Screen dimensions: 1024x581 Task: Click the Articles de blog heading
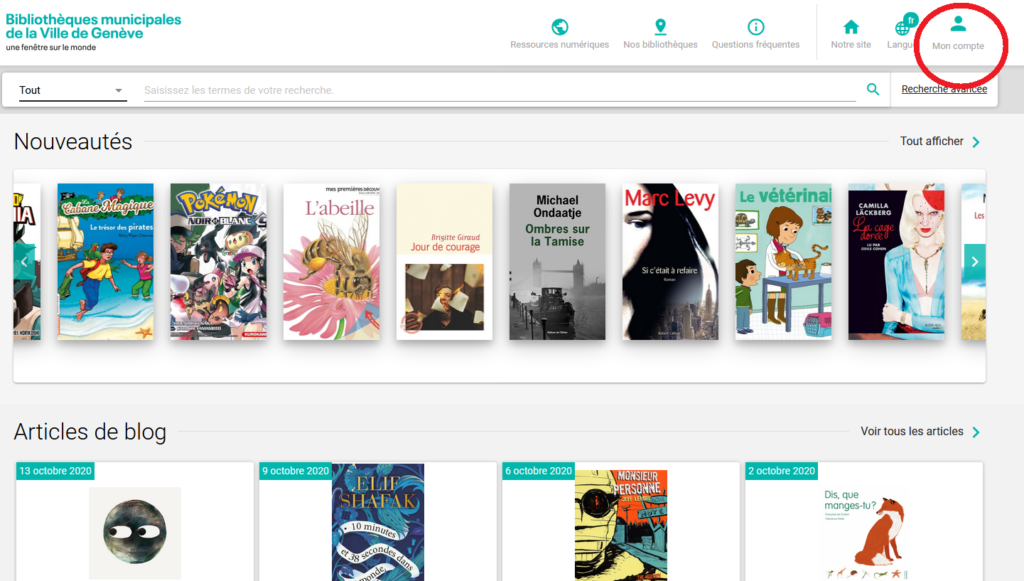[x=90, y=432]
